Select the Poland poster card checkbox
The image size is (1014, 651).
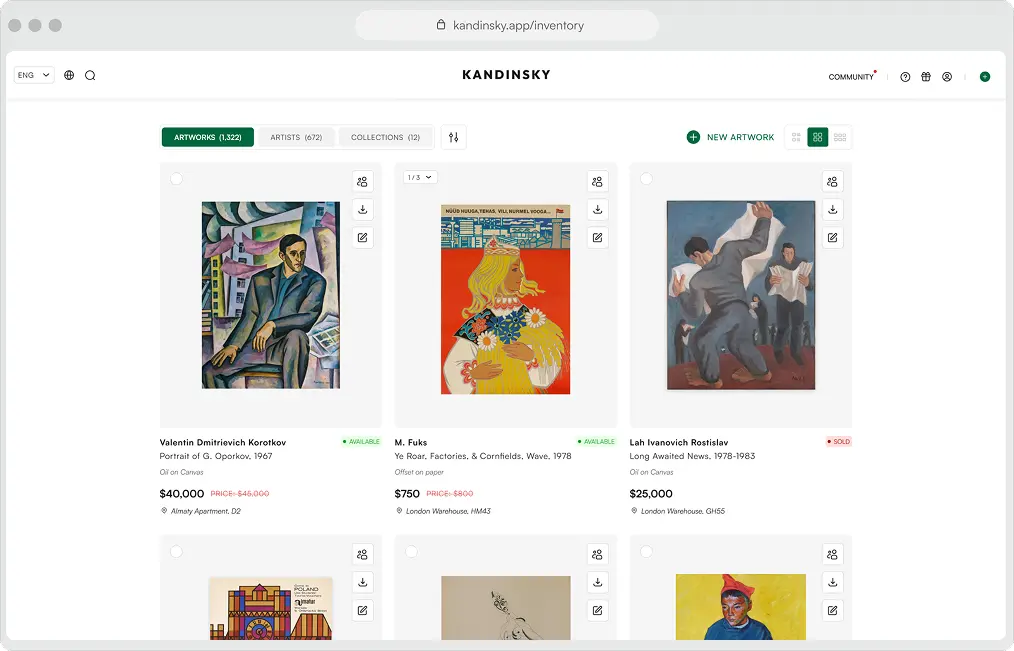tap(176, 551)
